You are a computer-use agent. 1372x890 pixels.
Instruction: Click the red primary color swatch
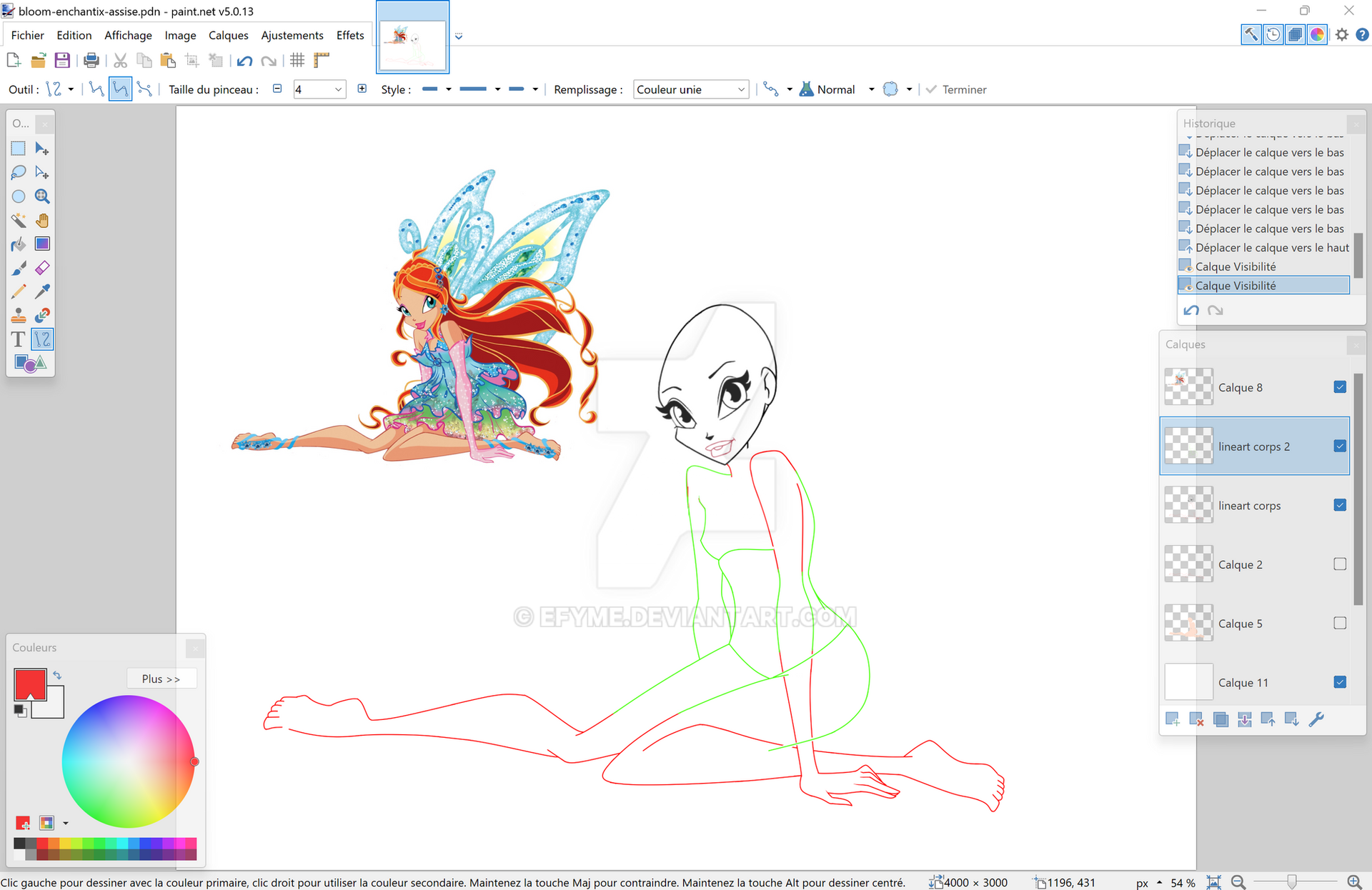[29, 684]
